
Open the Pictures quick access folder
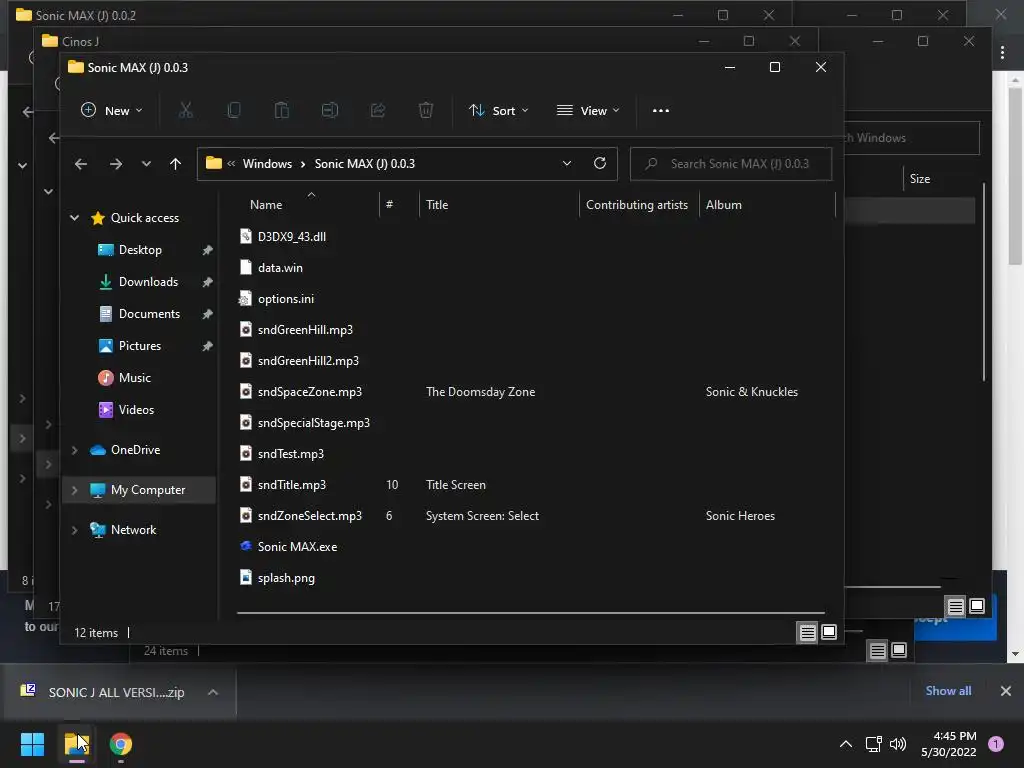tap(140, 345)
